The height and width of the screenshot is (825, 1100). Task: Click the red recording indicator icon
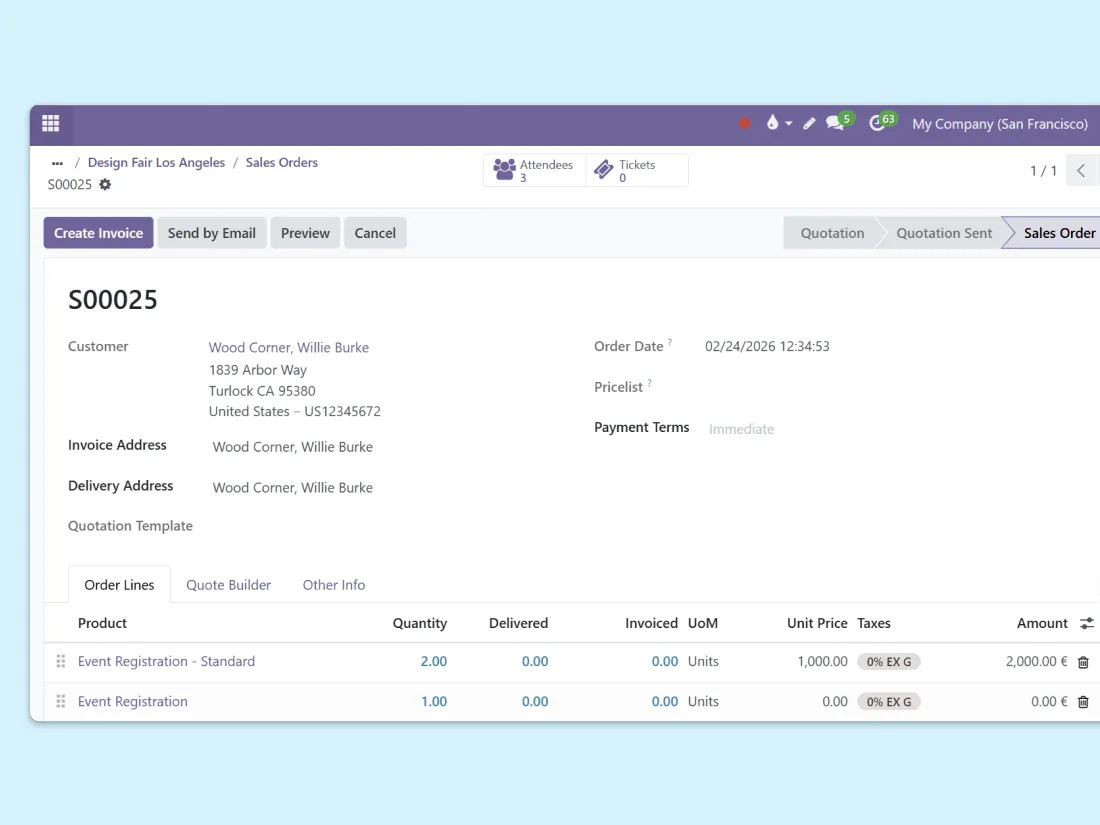click(745, 124)
